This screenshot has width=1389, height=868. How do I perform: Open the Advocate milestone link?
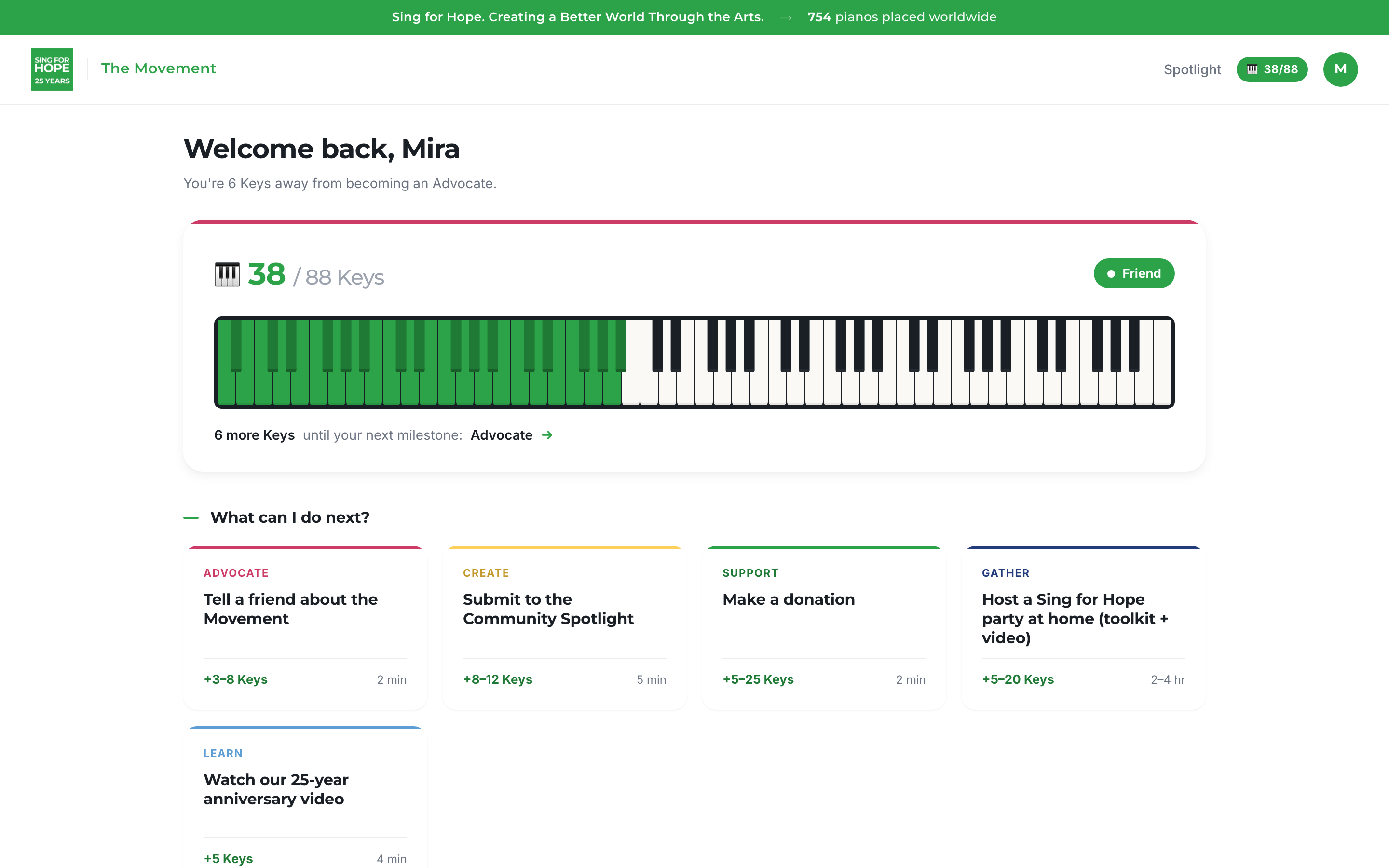(x=501, y=435)
